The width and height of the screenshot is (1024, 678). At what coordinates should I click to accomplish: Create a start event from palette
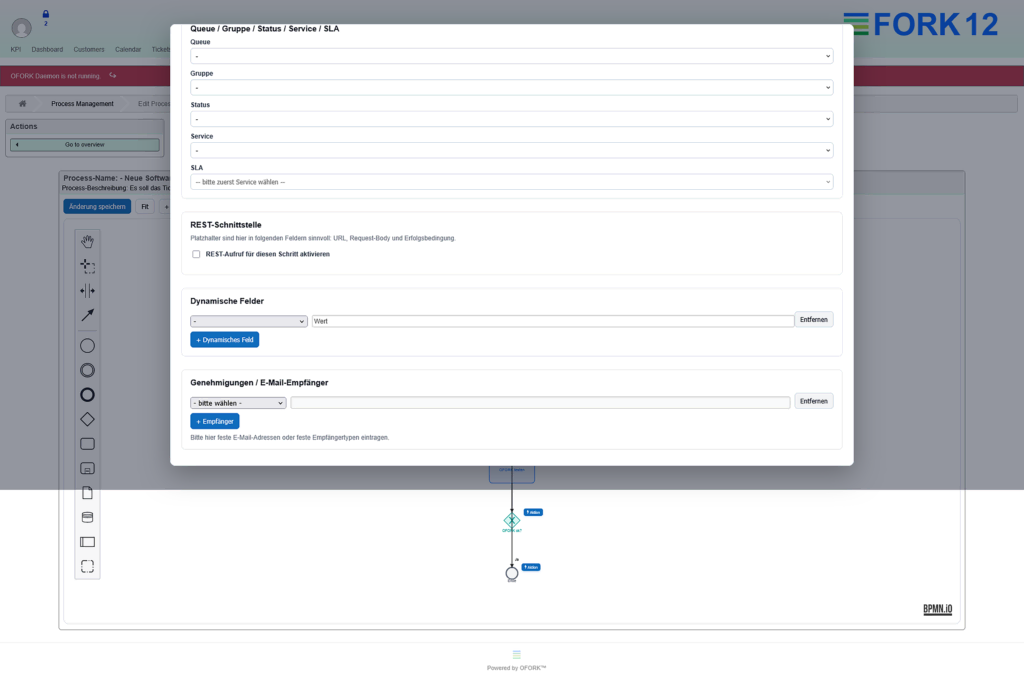(87, 346)
